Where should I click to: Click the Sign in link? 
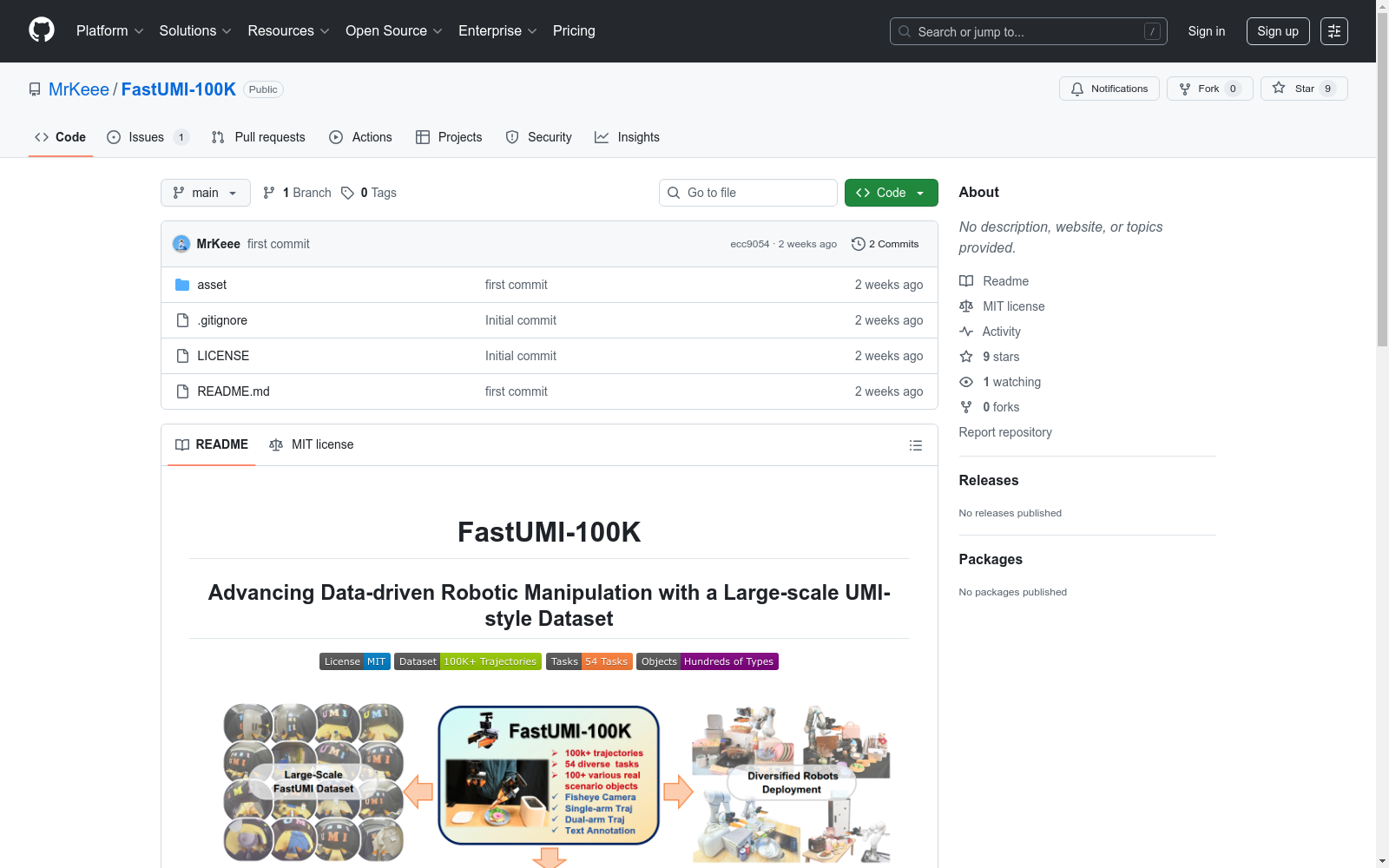coord(1206,31)
